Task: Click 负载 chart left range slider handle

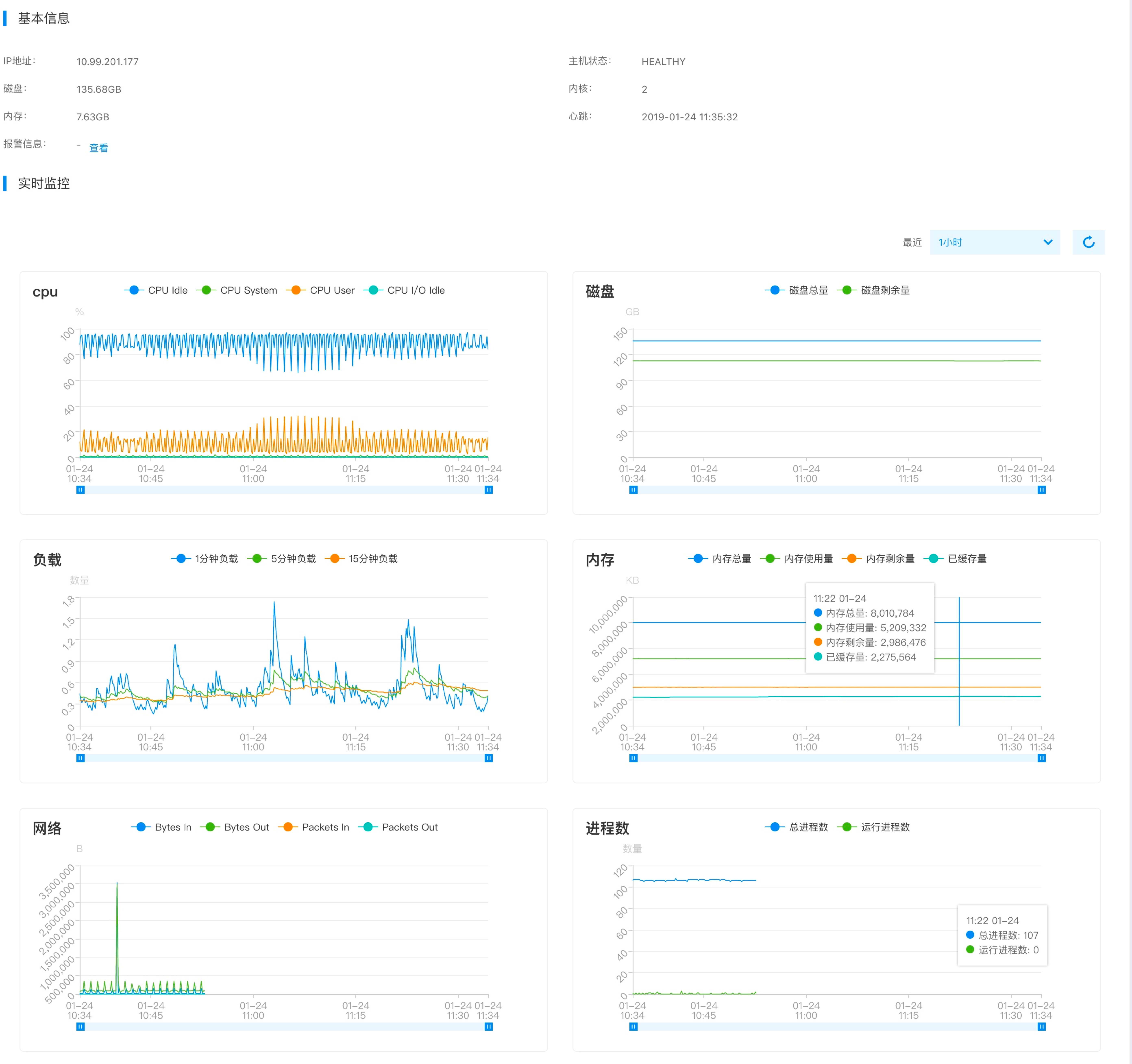Action: [80, 758]
